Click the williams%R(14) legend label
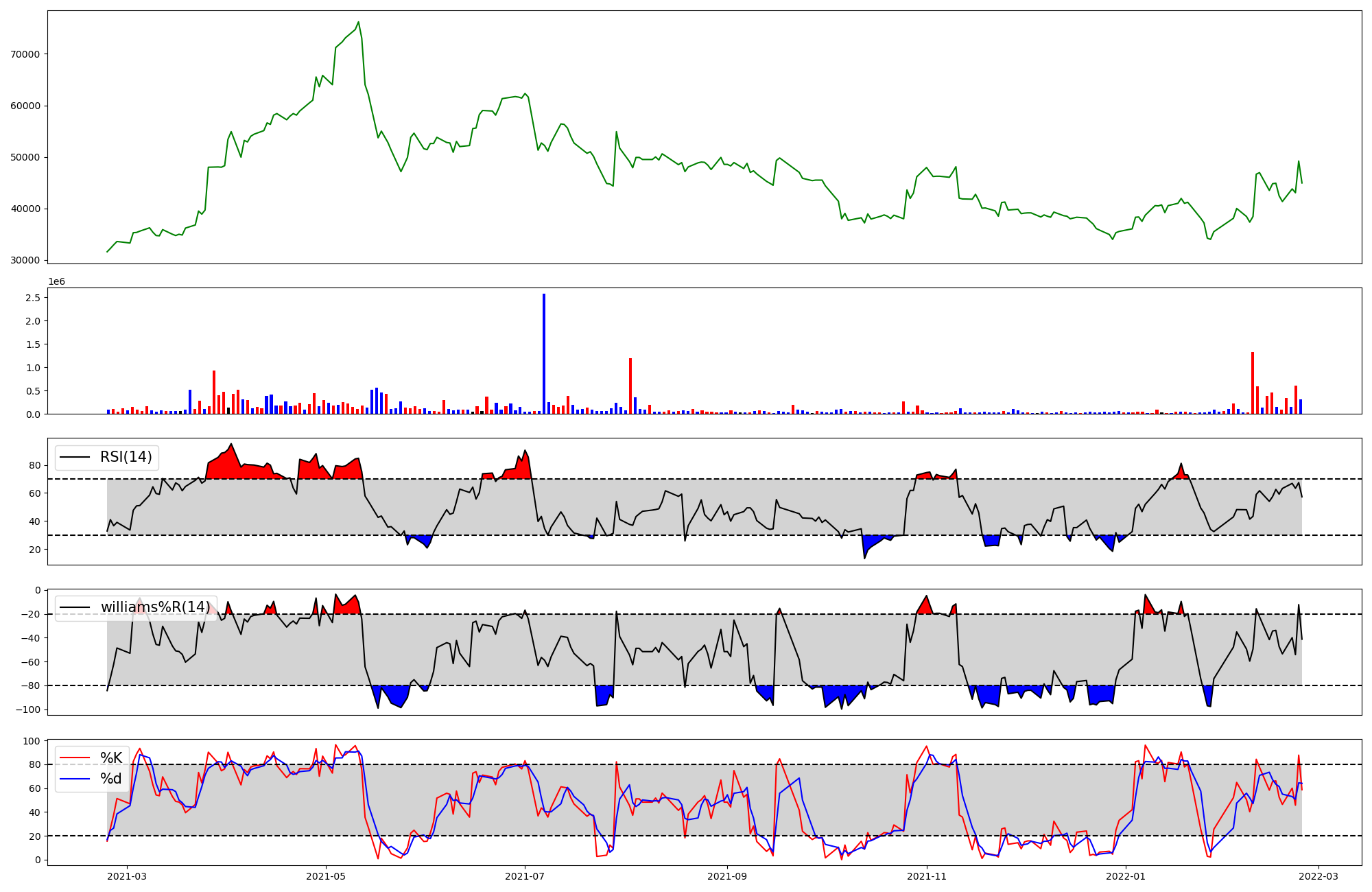 point(155,607)
